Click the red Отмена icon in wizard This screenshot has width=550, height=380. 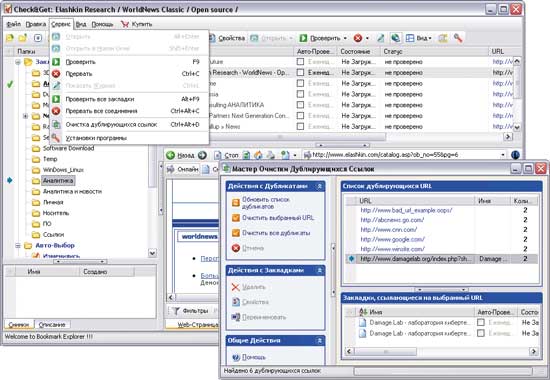236,248
